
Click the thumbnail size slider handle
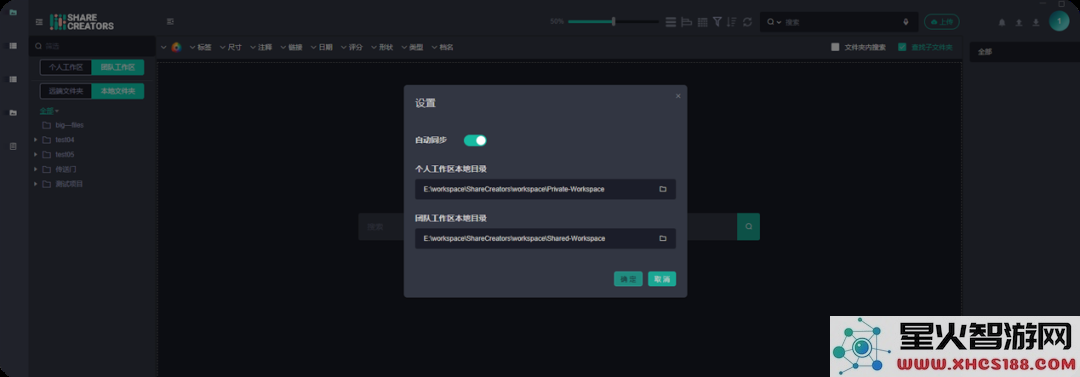614,21
